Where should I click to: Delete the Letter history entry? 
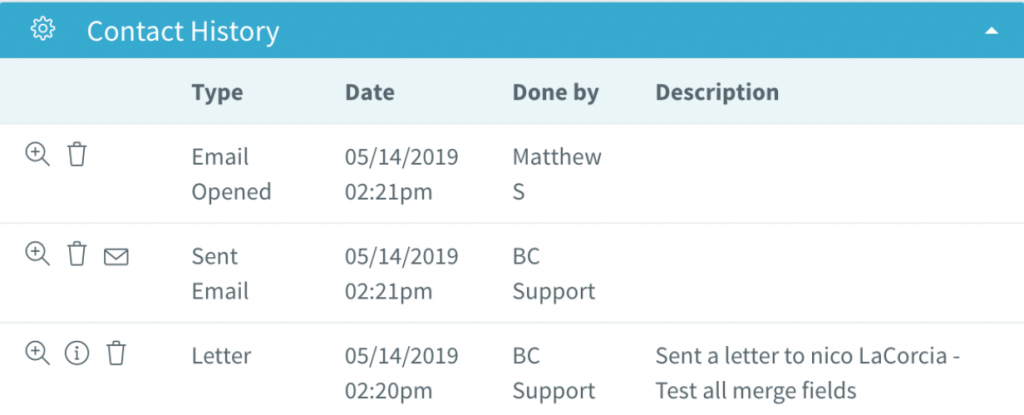tap(116, 354)
